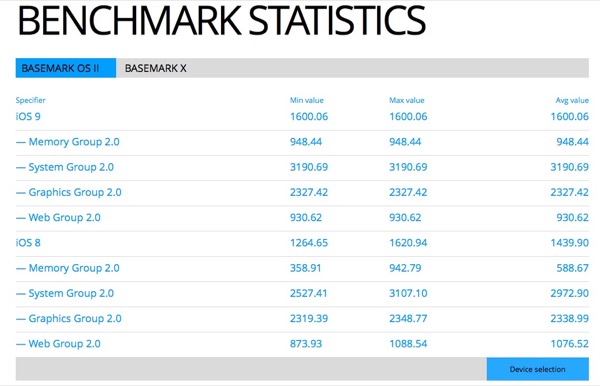
Task: Click iOS 8 max value 1620.94
Action: (x=408, y=243)
